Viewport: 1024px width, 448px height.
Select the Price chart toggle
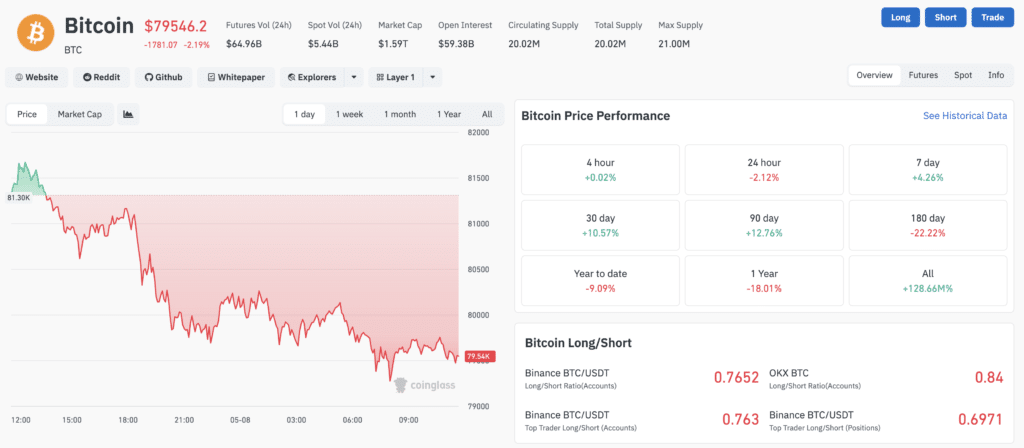[27, 114]
